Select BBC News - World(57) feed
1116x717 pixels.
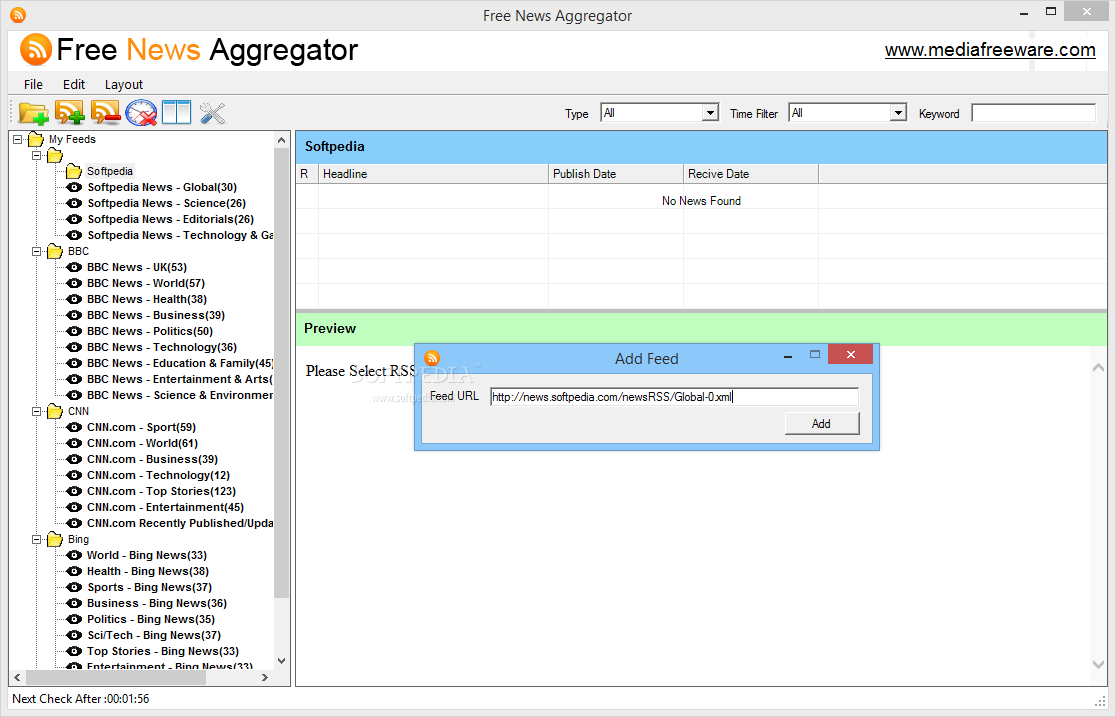146,283
